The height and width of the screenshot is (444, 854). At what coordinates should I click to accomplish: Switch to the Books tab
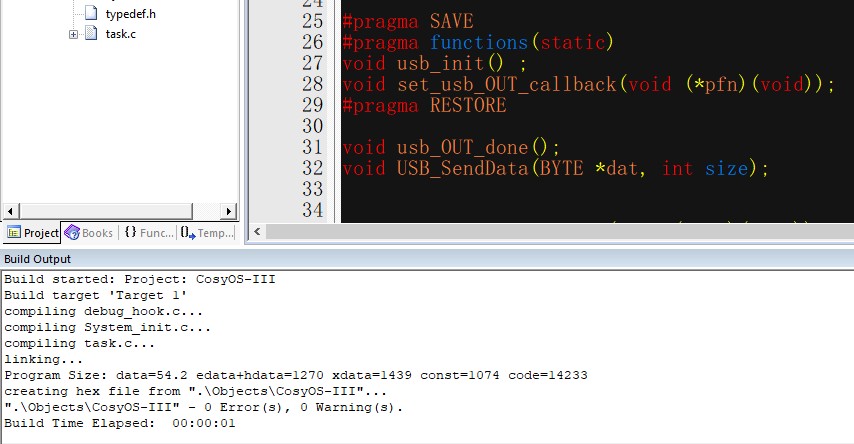(89, 233)
